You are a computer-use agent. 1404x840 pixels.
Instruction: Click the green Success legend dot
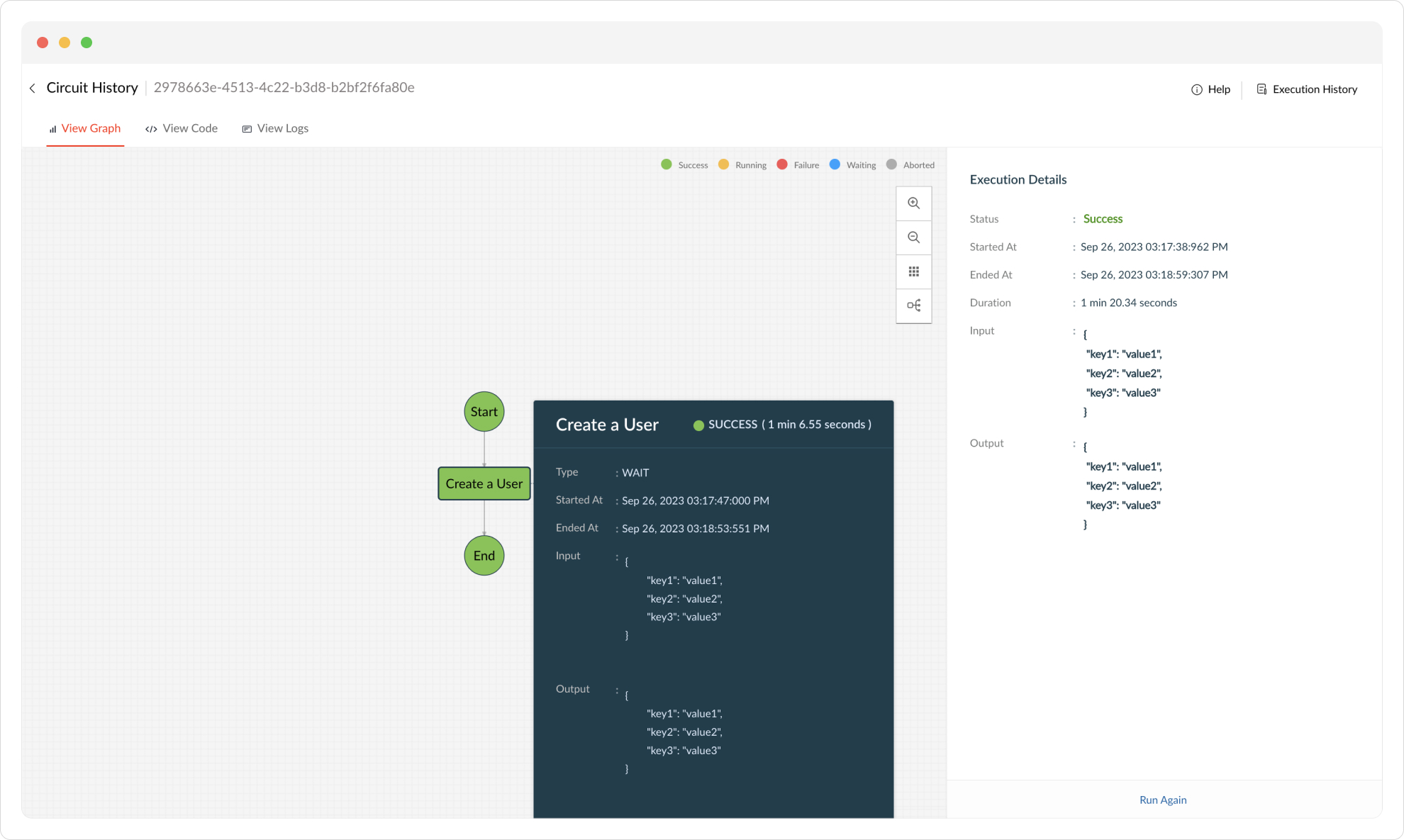(667, 164)
